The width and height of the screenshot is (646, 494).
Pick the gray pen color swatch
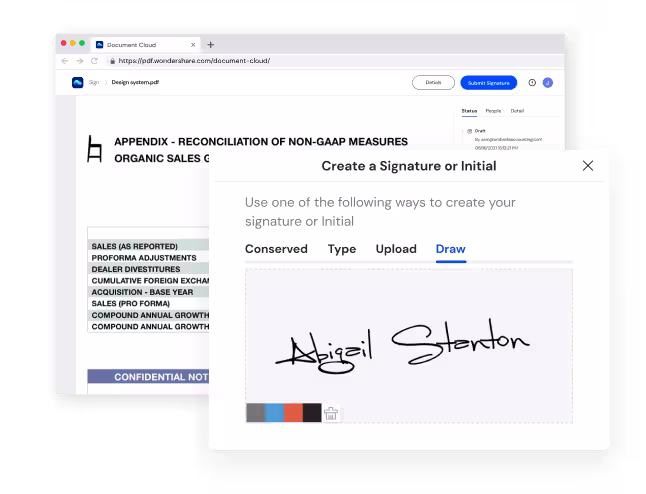click(x=255, y=412)
